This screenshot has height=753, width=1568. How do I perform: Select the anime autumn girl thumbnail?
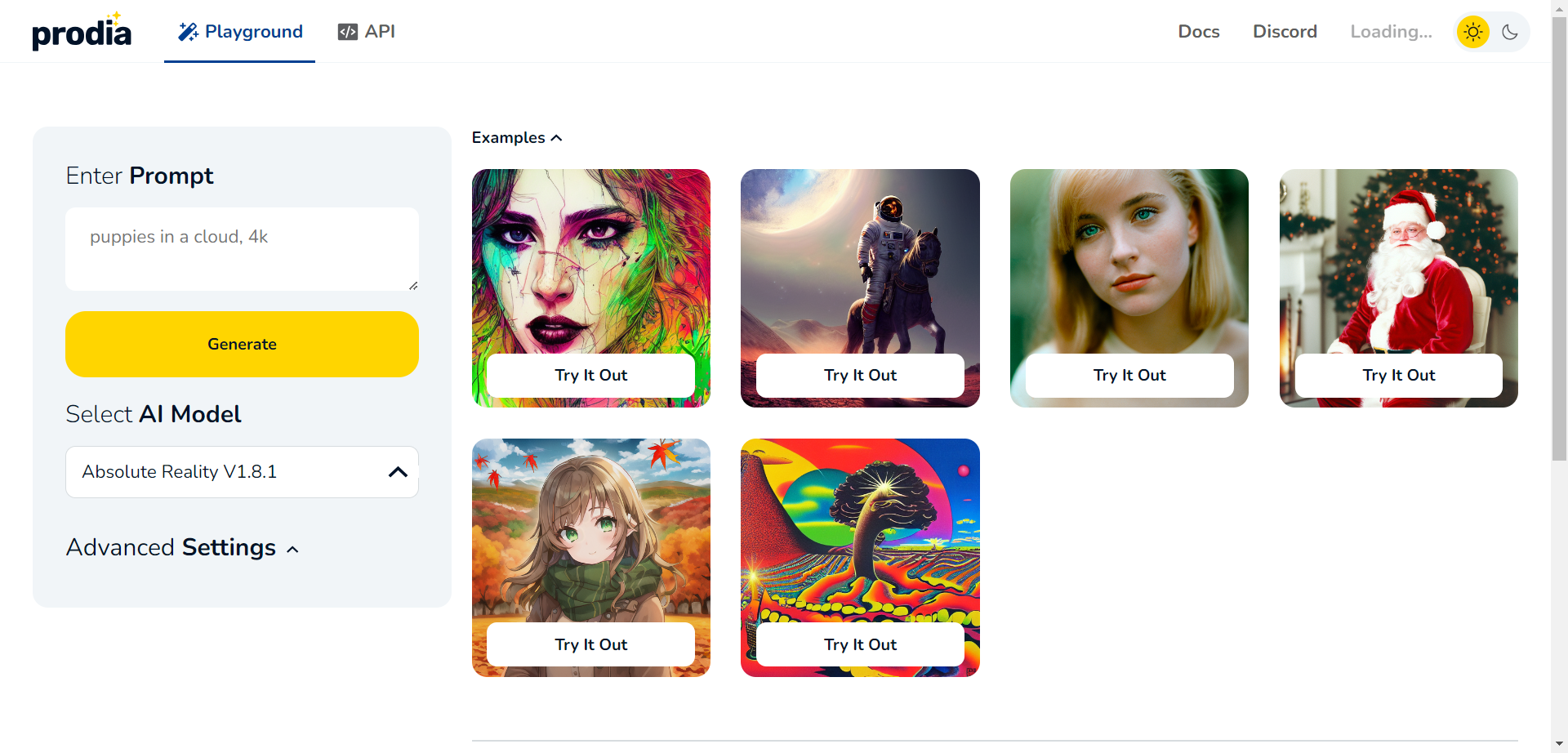[x=590, y=531]
